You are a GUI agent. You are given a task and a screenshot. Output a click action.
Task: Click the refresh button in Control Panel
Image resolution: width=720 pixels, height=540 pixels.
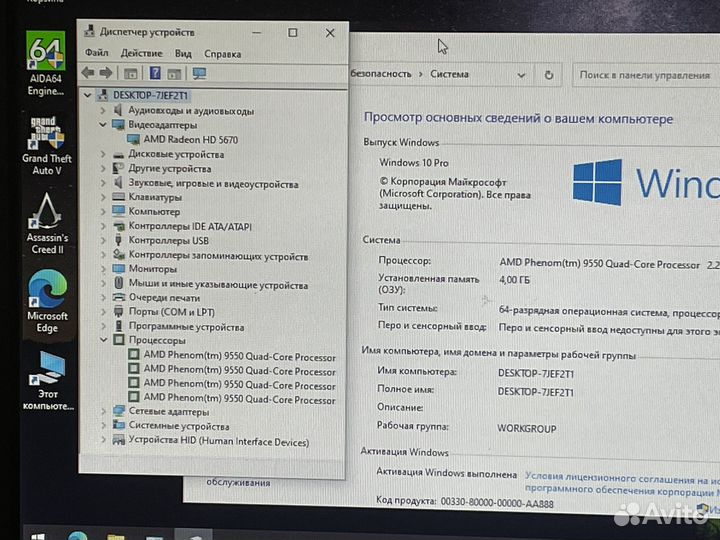[548, 75]
